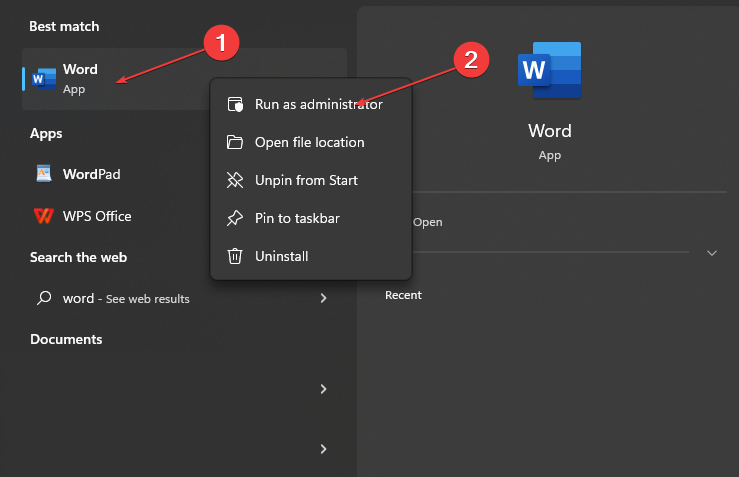Screen dimensions: 739x477
Task: Click the unpin icon beside Unpin from Start
Action: coord(235,180)
